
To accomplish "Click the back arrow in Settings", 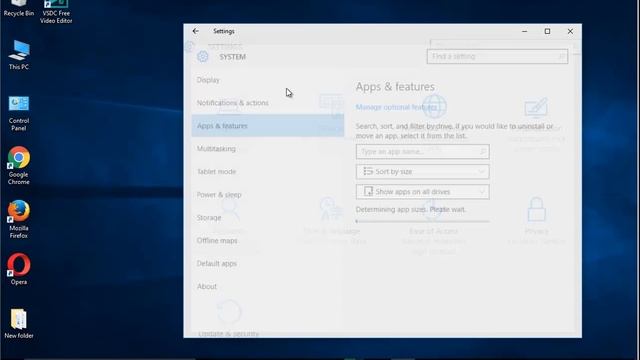I will click(x=196, y=31).
